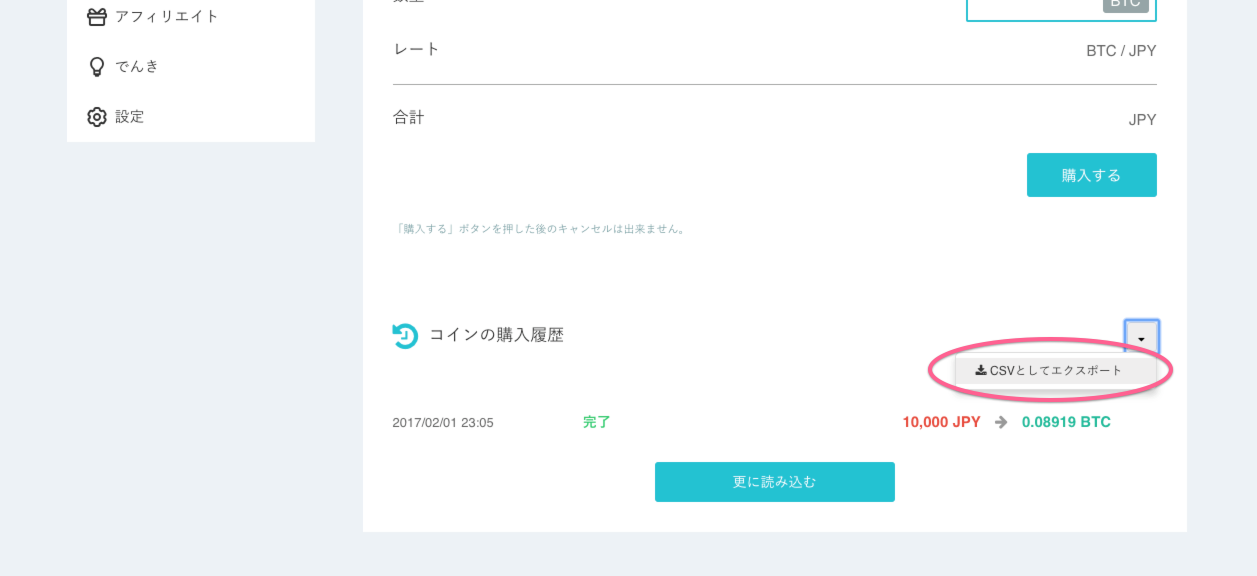The height and width of the screenshot is (576, 1257).
Task: Click the history clock icon by コインの購入履歴
Action: [404, 336]
